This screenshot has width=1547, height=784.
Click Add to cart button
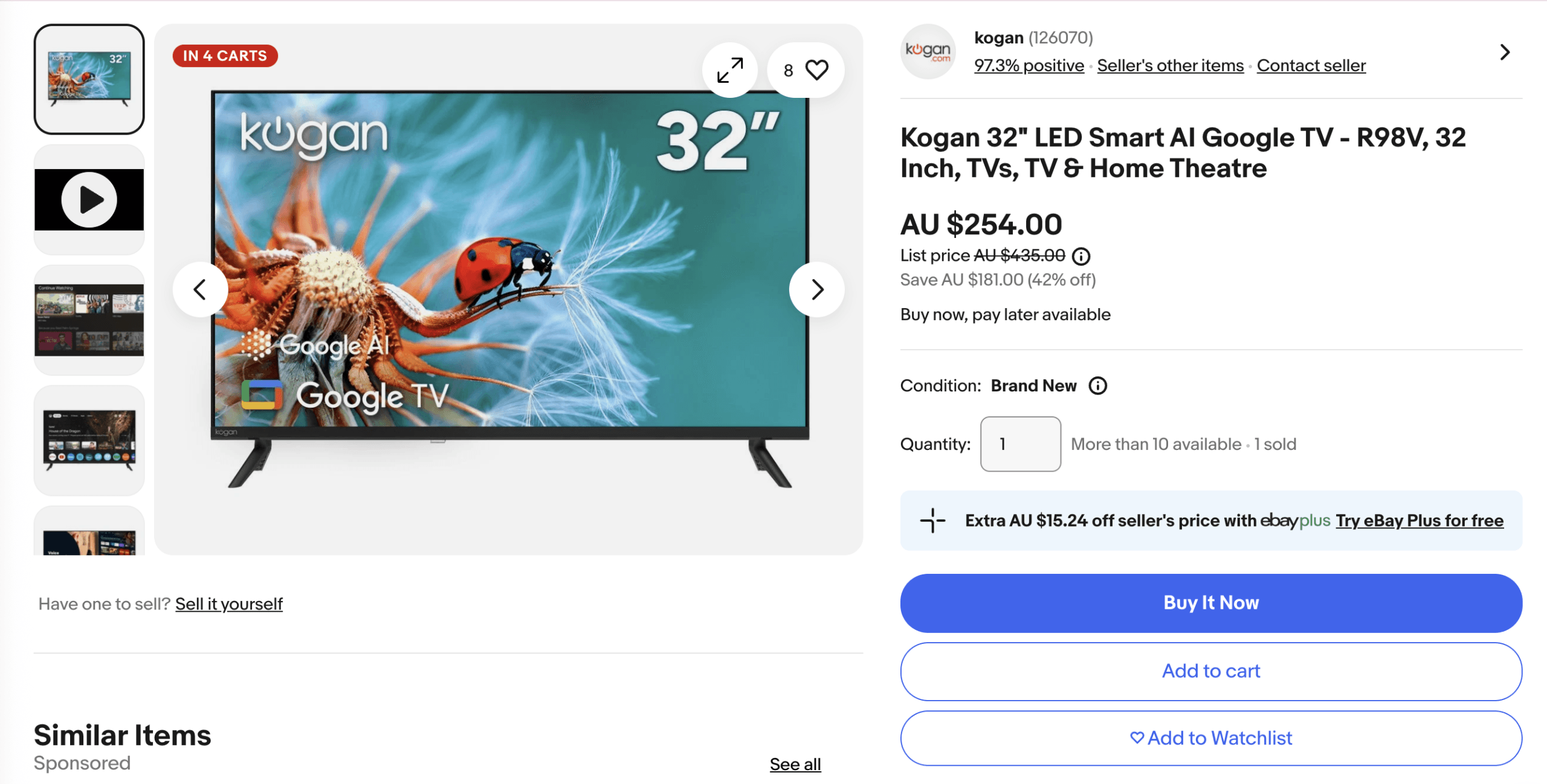pos(1211,671)
